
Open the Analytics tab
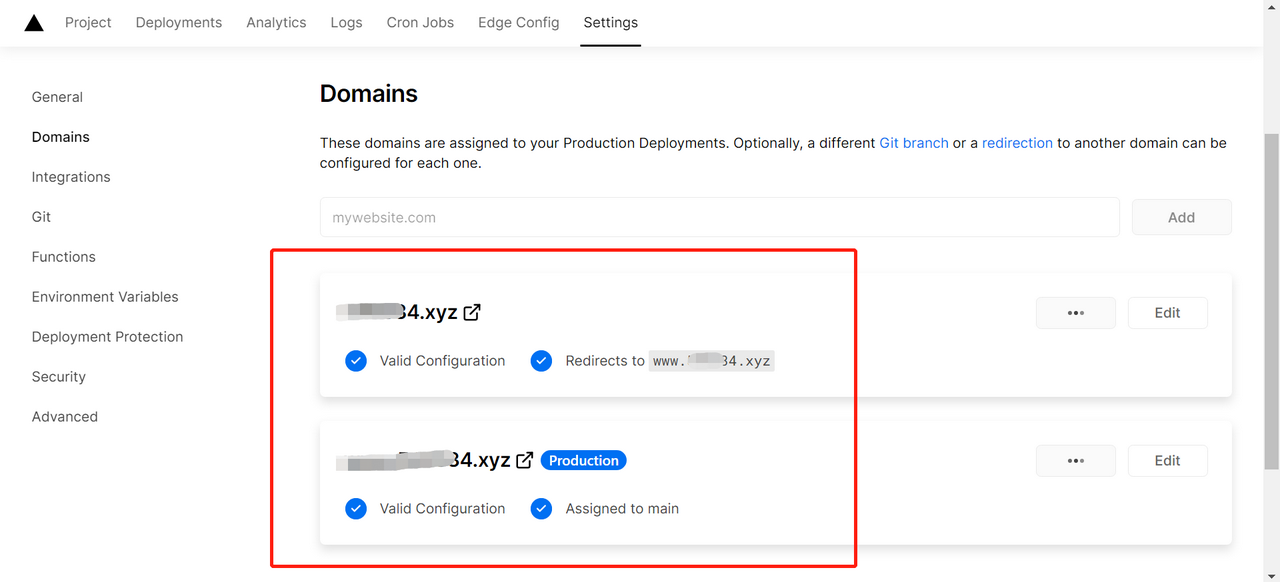[276, 22]
